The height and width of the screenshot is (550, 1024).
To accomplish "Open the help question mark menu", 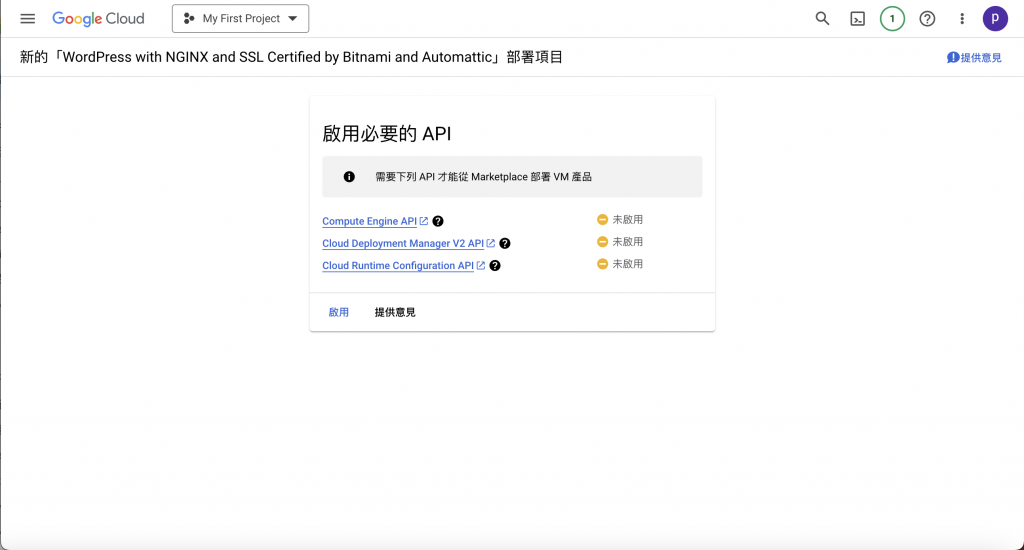I will click(927, 19).
